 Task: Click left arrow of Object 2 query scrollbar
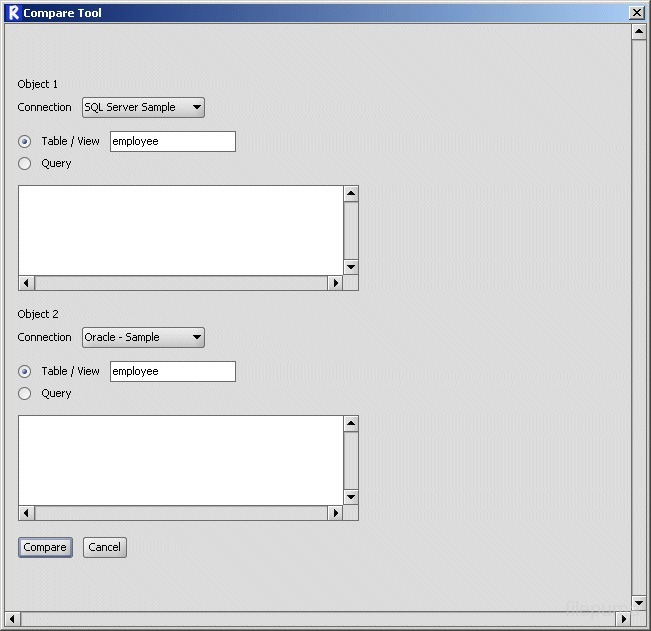click(x=27, y=513)
